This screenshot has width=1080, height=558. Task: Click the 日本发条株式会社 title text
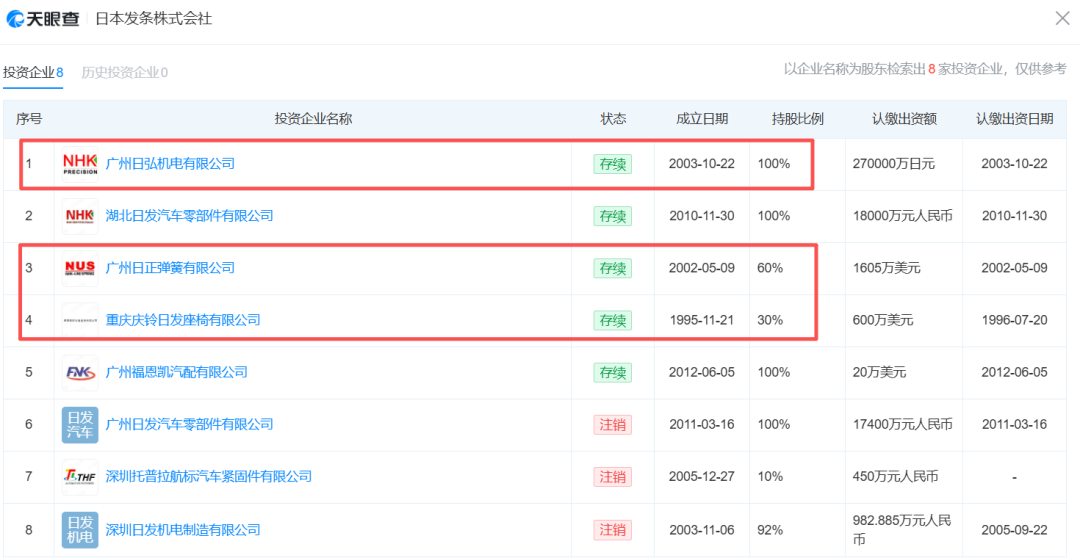153,19
